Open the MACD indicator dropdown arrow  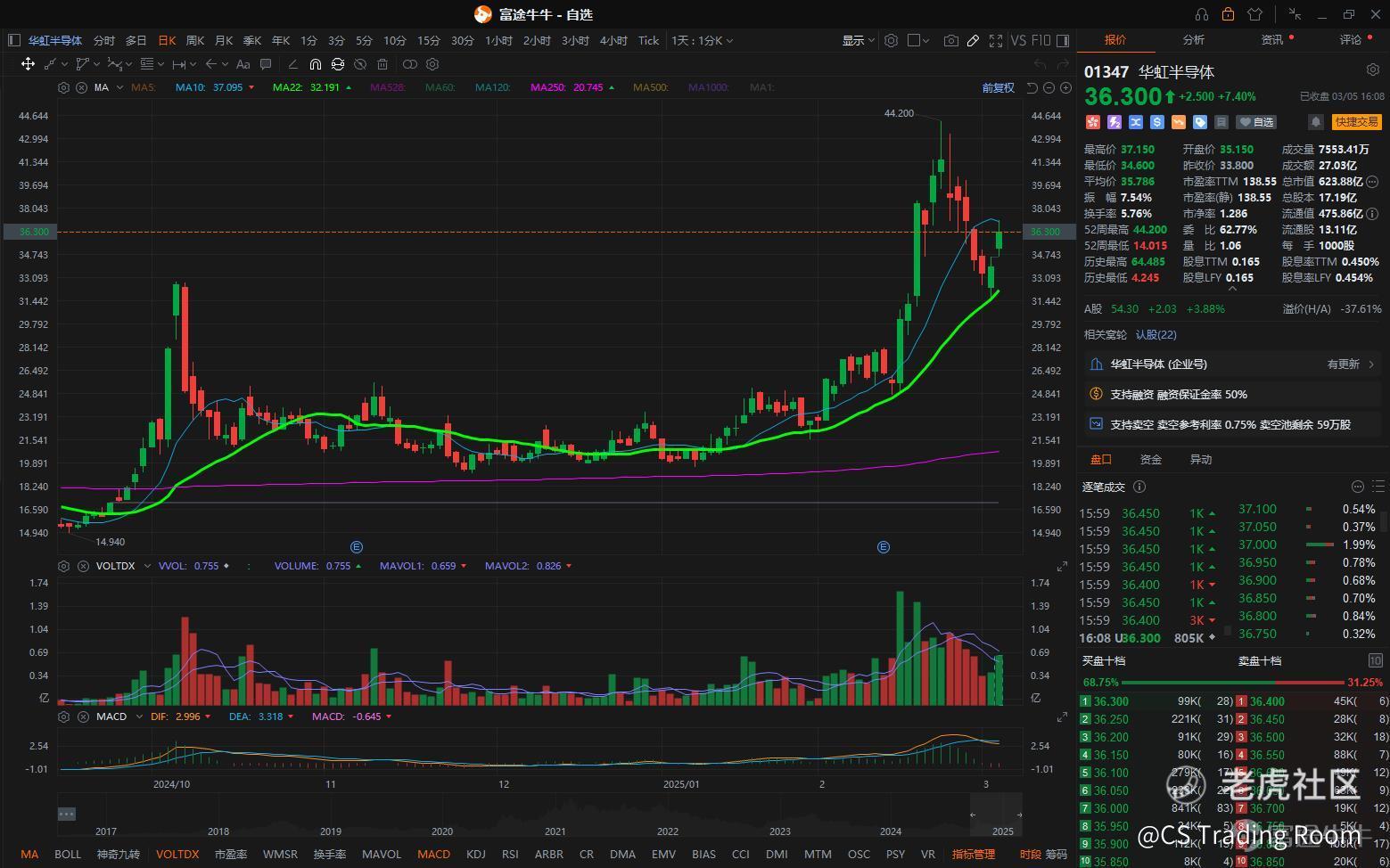[x=137, y=717]
